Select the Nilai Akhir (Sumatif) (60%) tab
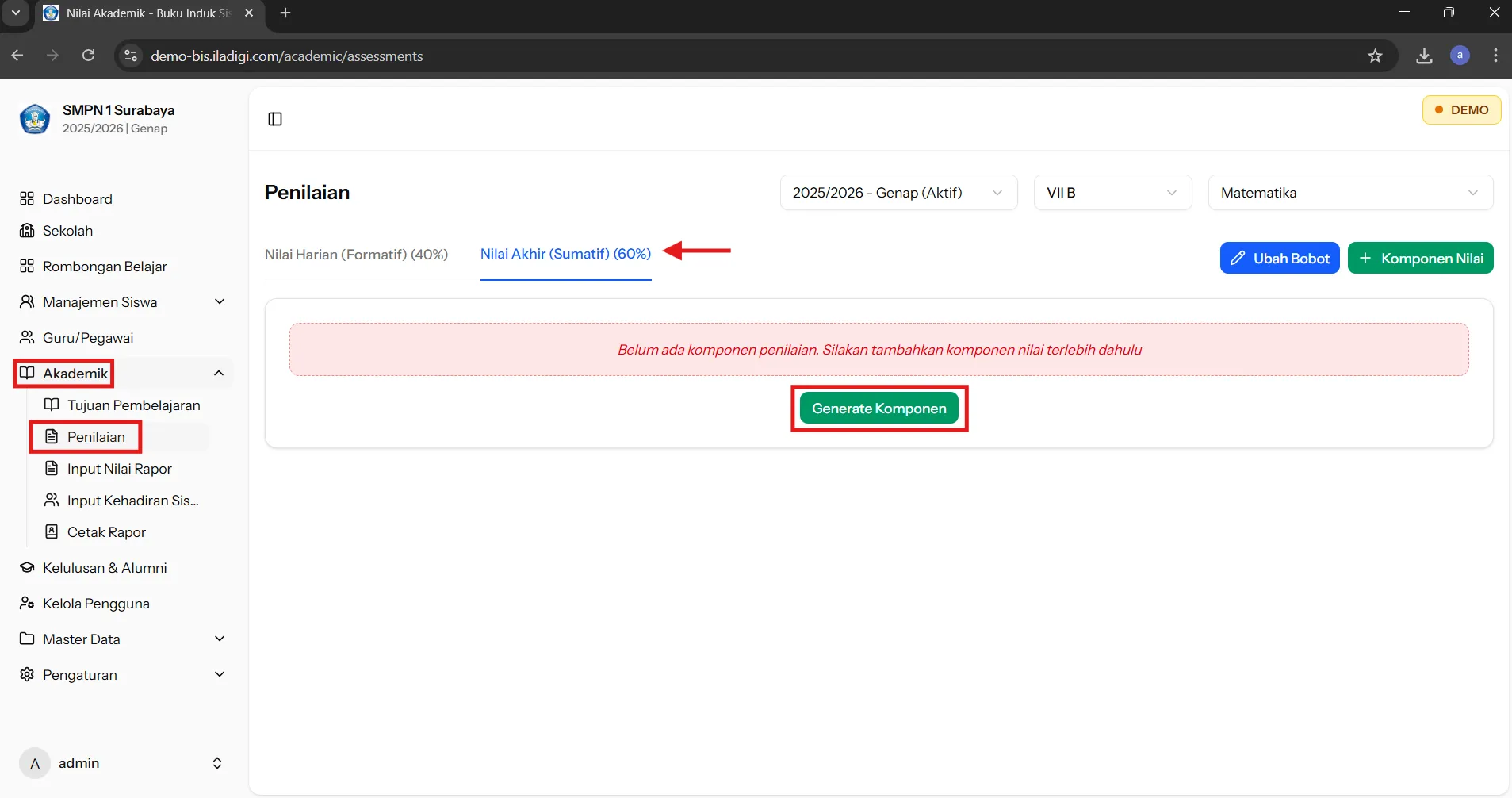This screenshot has height=798, width=1512. [x=565, y=254]
